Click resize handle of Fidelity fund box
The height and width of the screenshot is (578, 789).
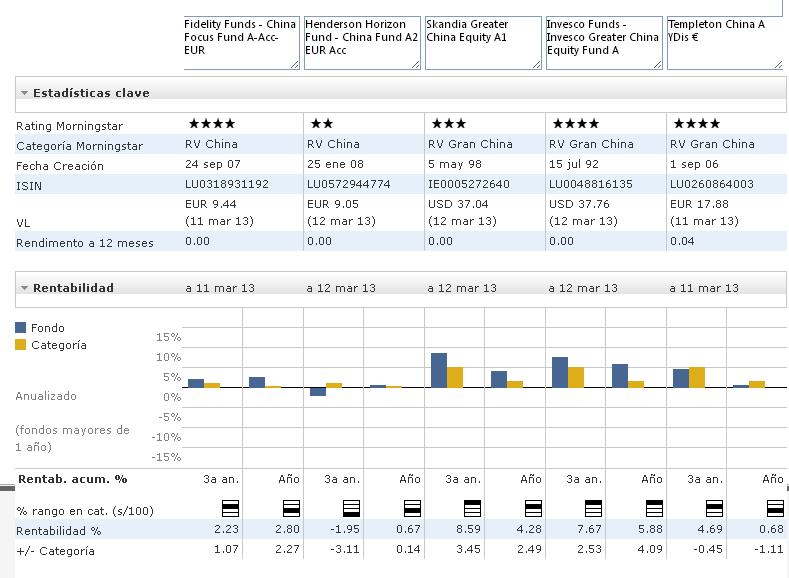click(295, 64)
